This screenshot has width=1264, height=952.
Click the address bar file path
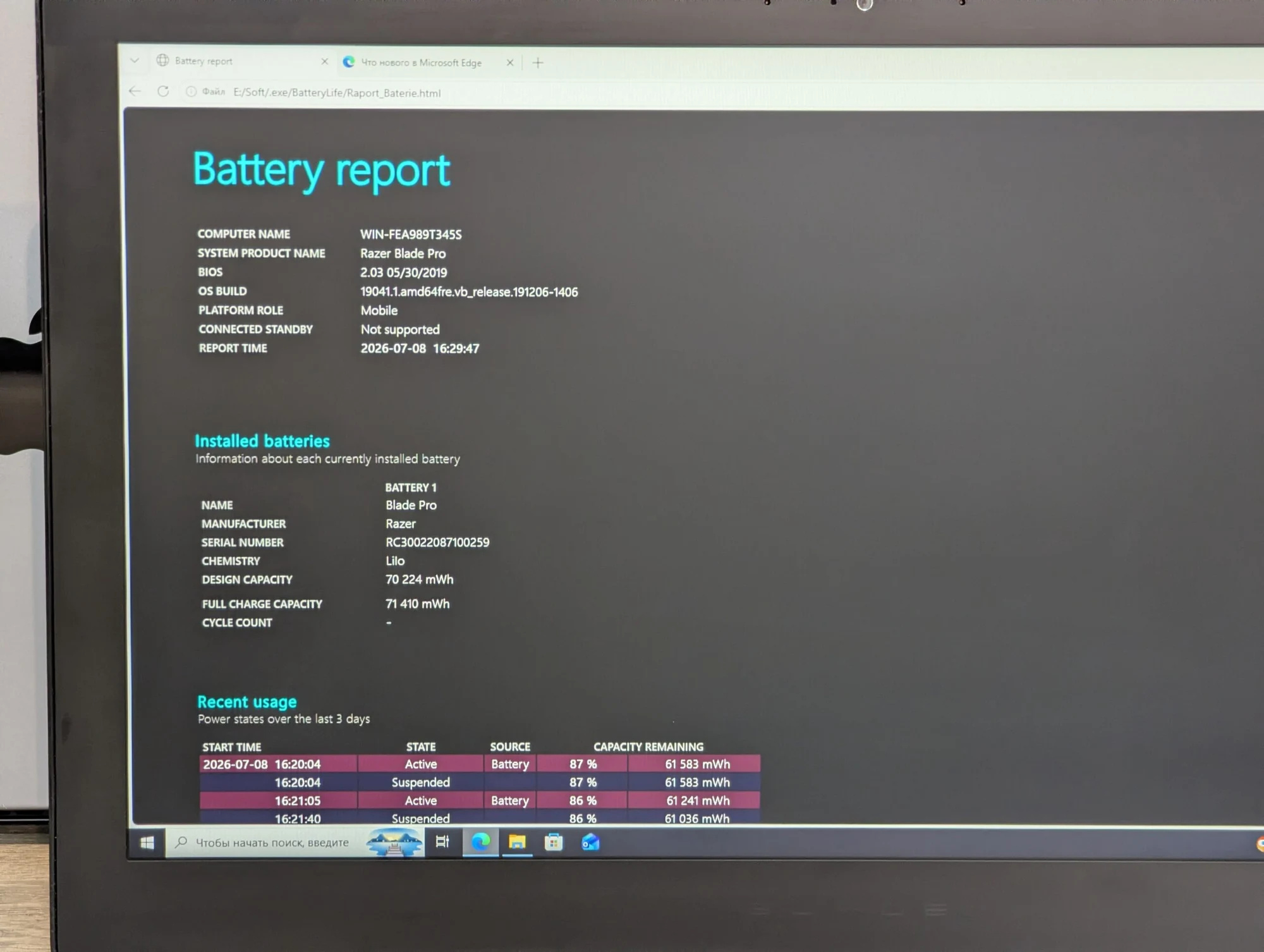[x=337, y=93]
